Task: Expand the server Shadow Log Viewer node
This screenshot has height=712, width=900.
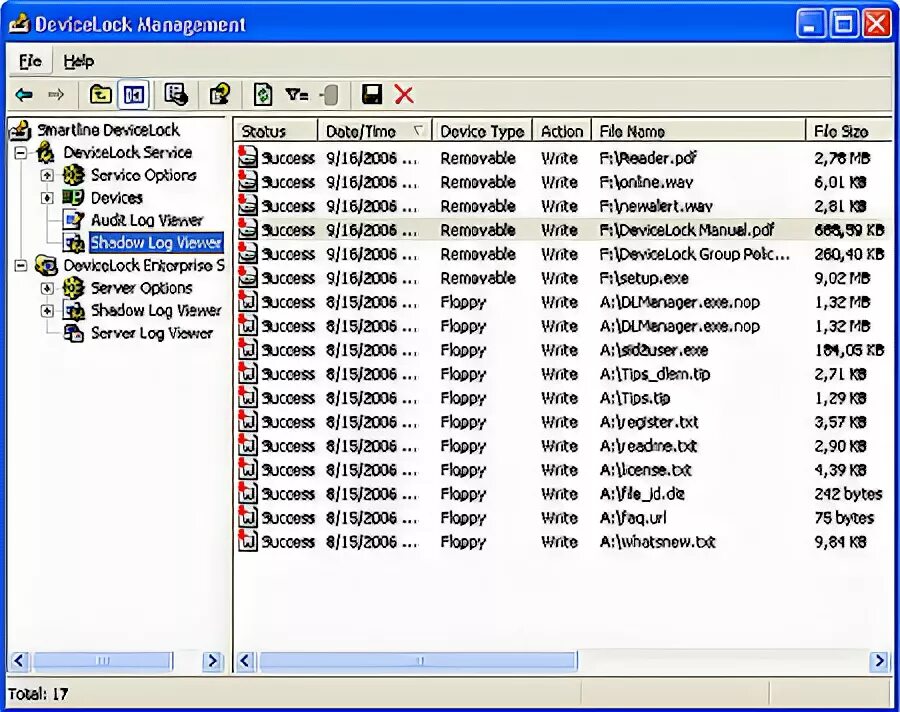Action: coord(48,311)
